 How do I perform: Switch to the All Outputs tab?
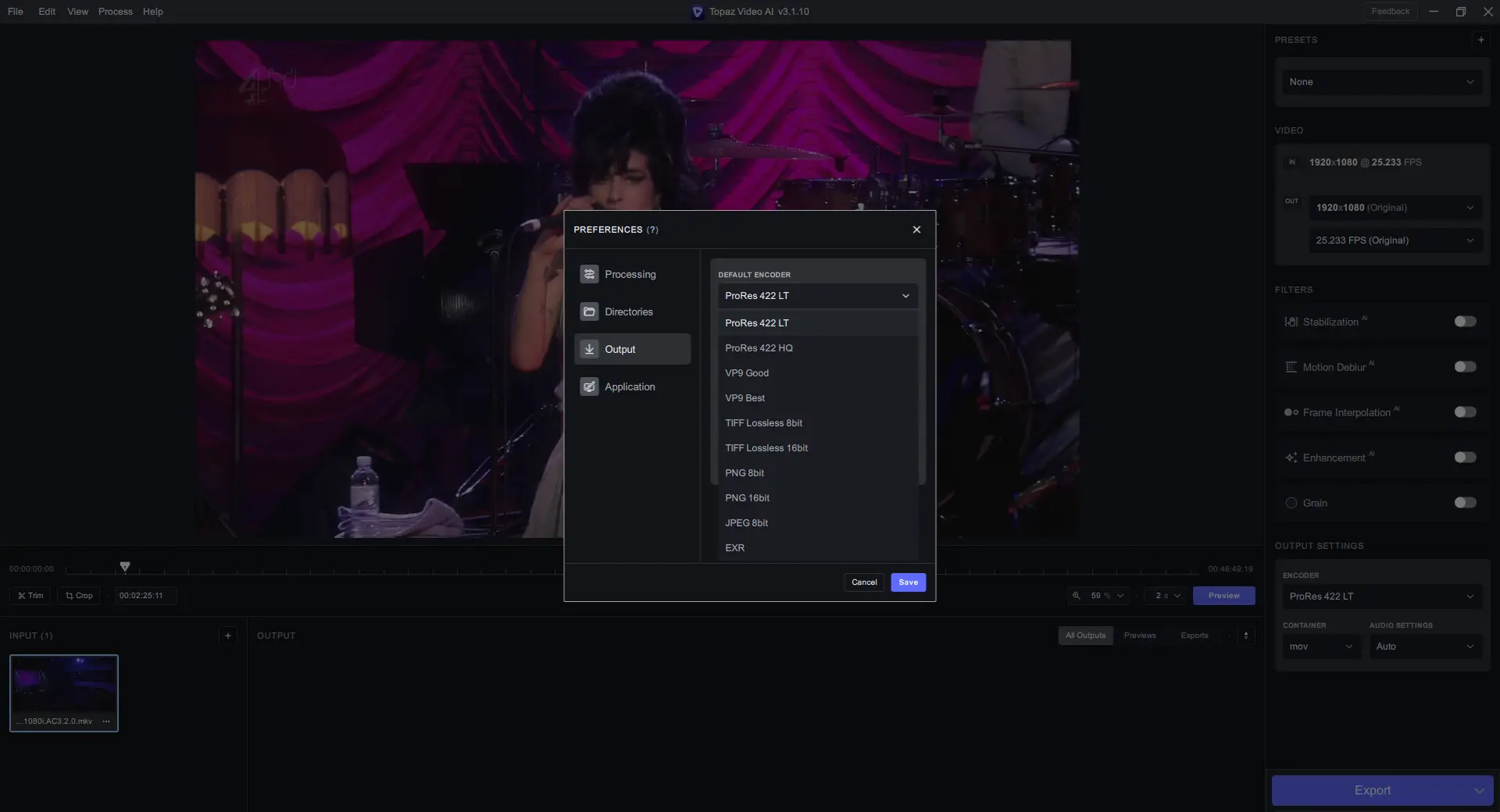tap(1086, 636)
